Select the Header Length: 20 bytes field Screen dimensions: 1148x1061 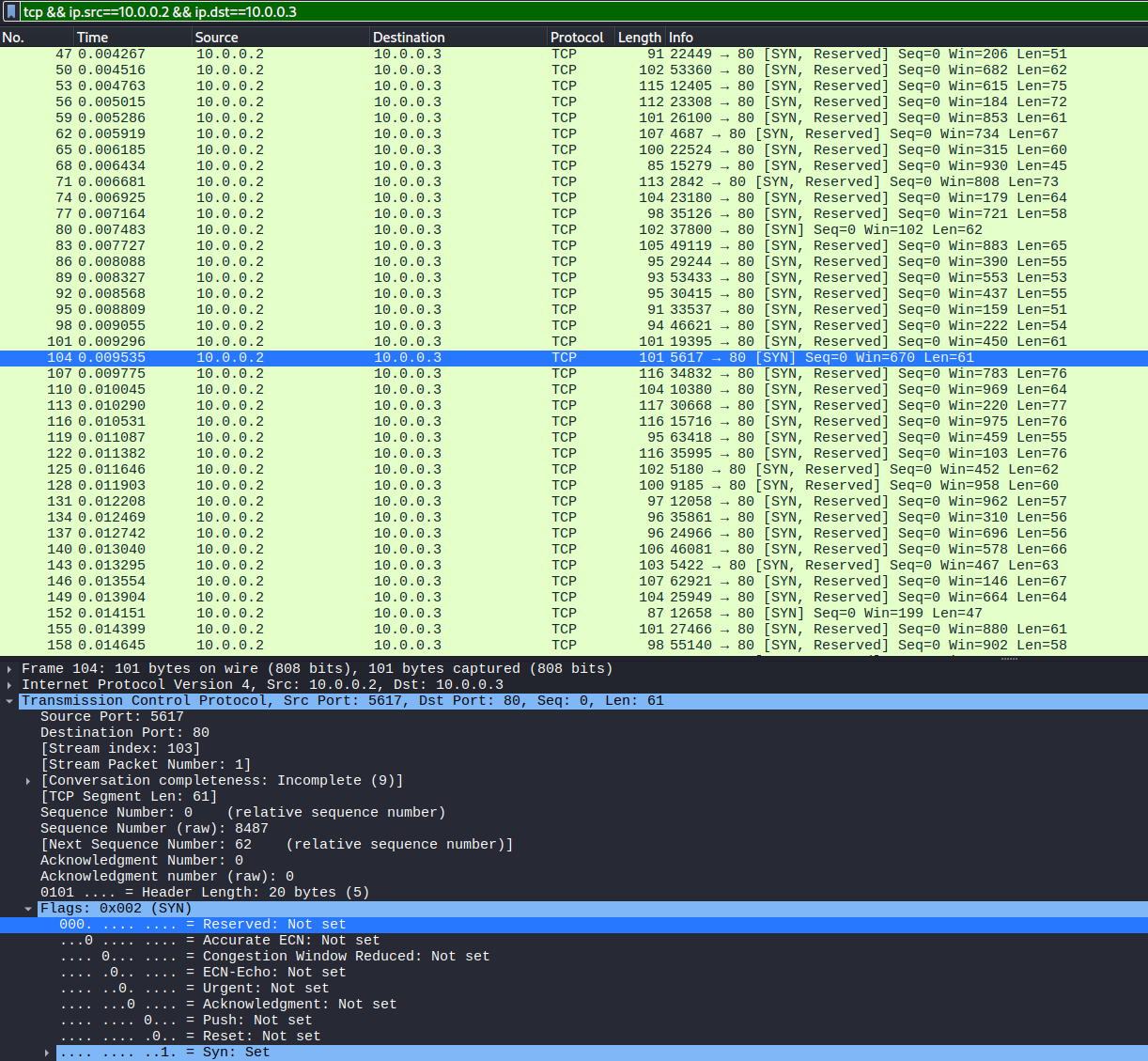(205, 893)
